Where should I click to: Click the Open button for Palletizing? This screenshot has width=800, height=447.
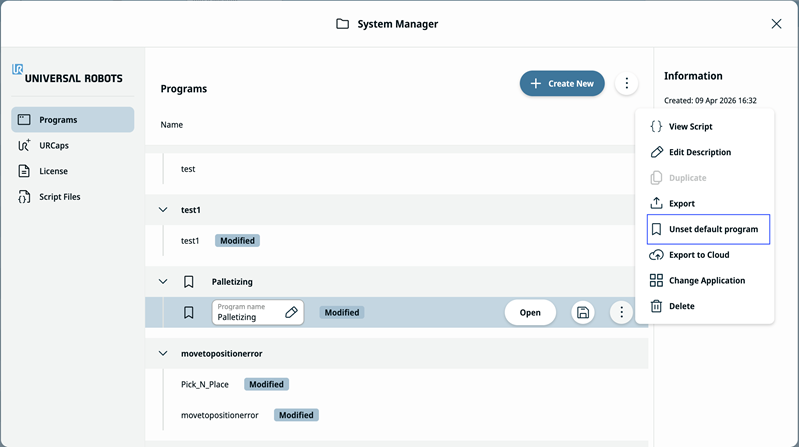[530, 312]
